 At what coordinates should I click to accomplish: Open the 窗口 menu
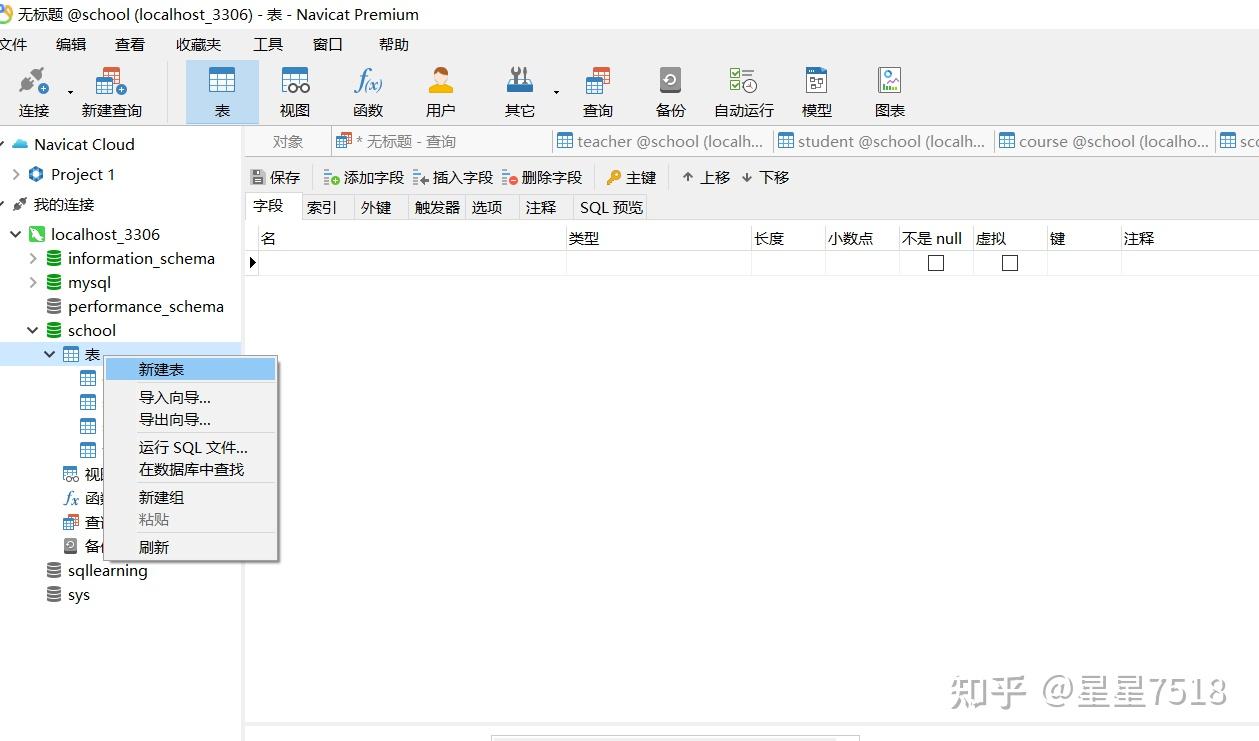pyautogui.click(x=328, y=44)
